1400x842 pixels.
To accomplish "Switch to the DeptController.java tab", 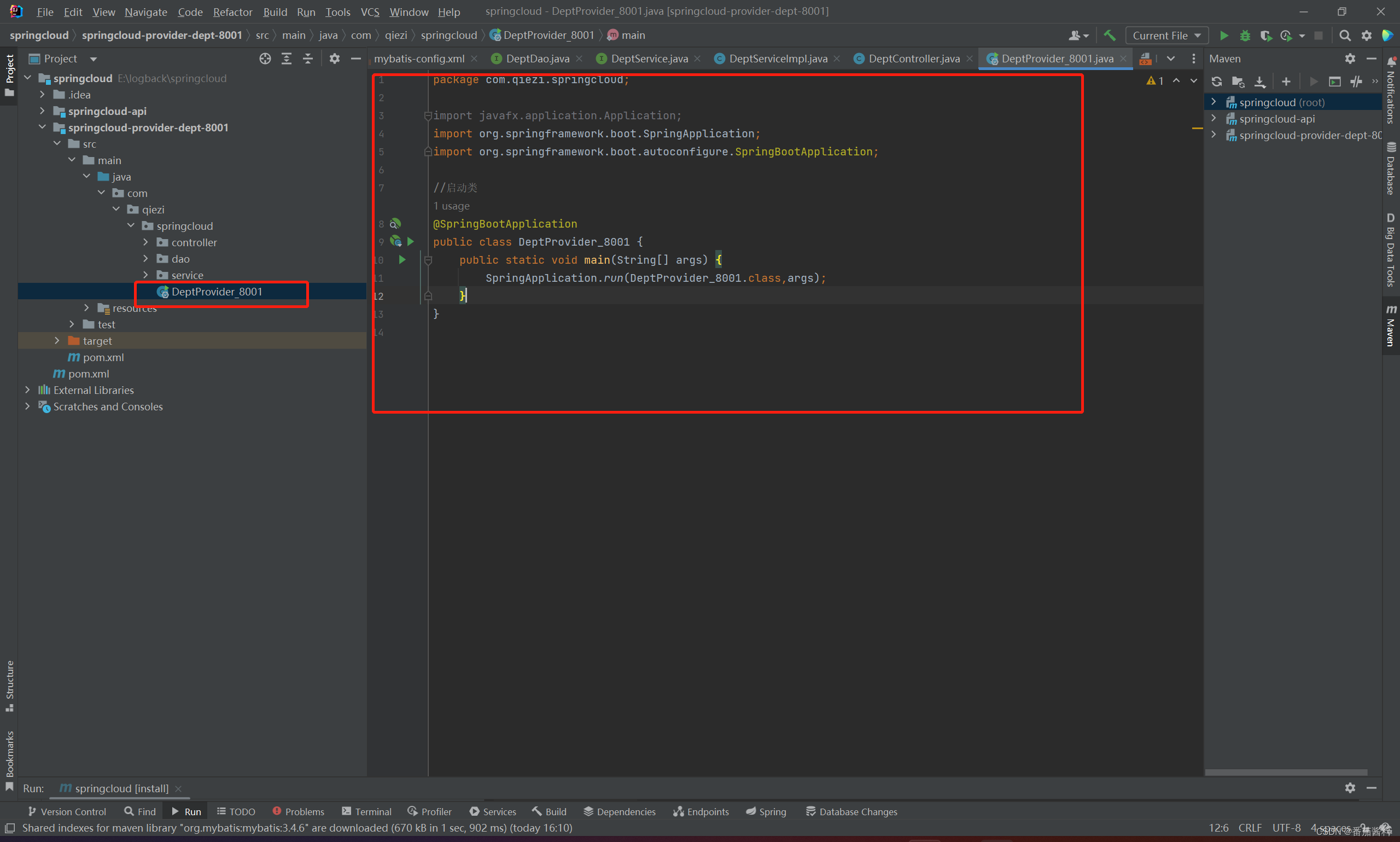I will pos(913,59).
